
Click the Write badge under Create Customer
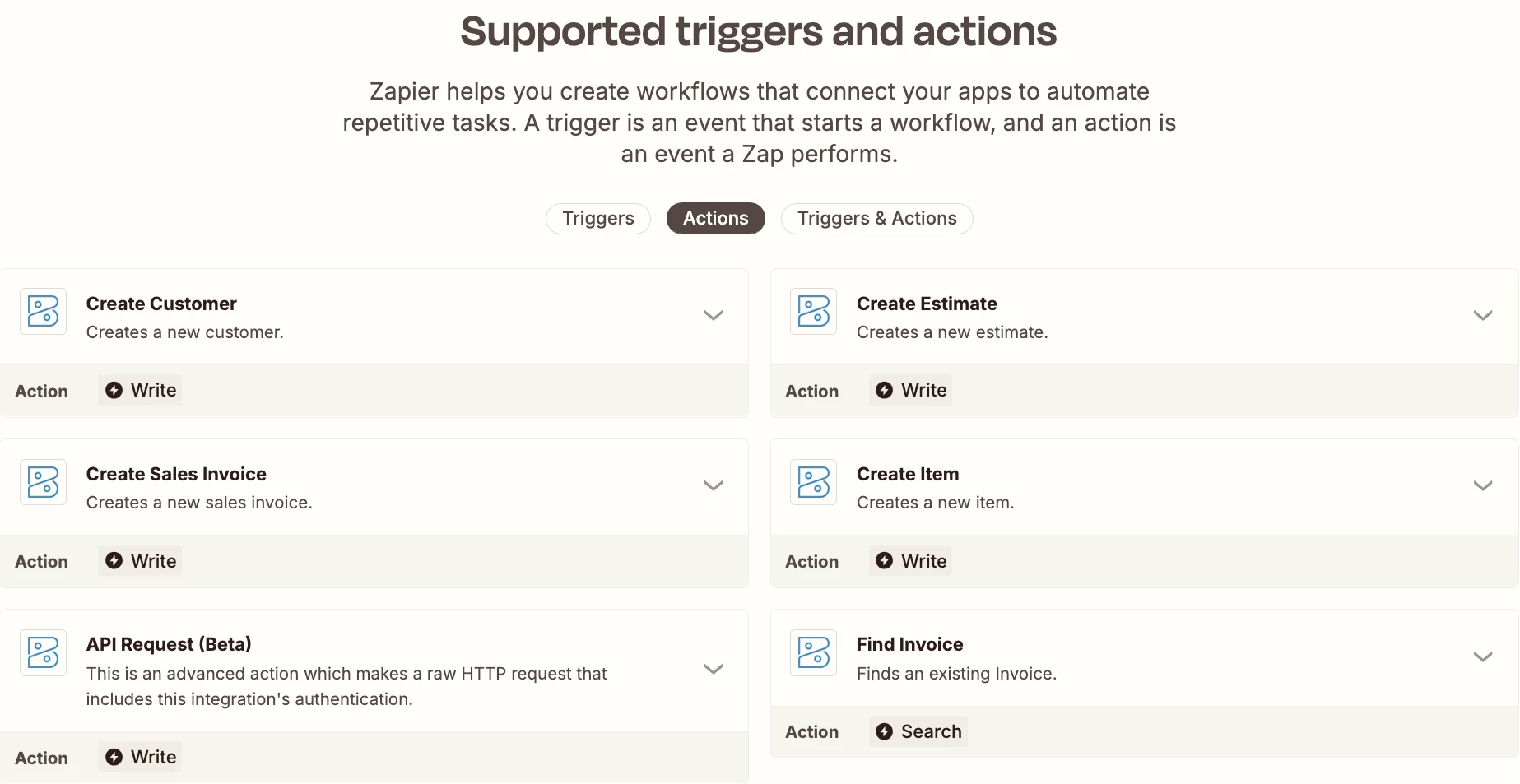point(140,390)
